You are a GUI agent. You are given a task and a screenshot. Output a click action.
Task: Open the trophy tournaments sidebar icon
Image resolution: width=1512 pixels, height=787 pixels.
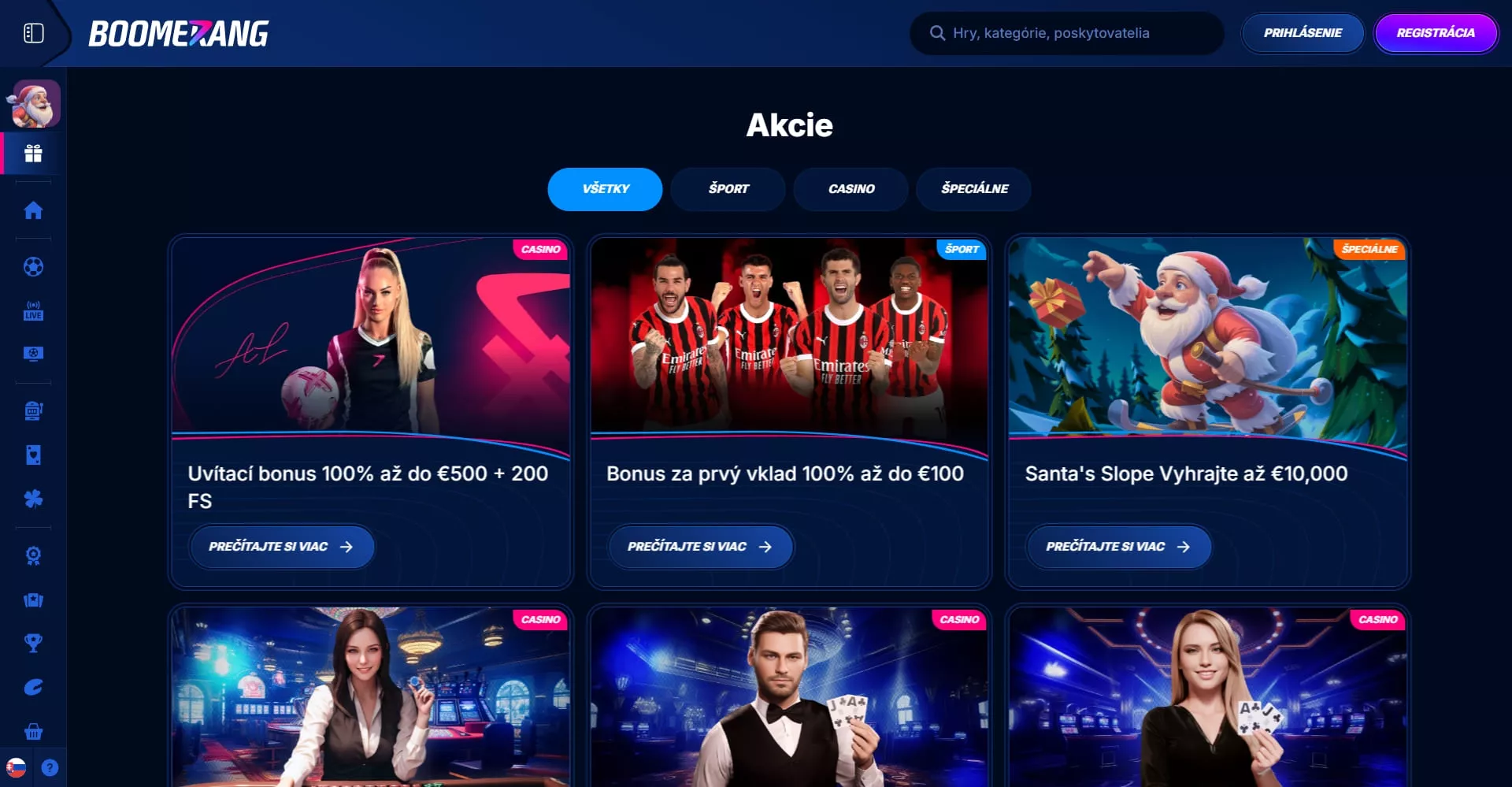(33, 643)
